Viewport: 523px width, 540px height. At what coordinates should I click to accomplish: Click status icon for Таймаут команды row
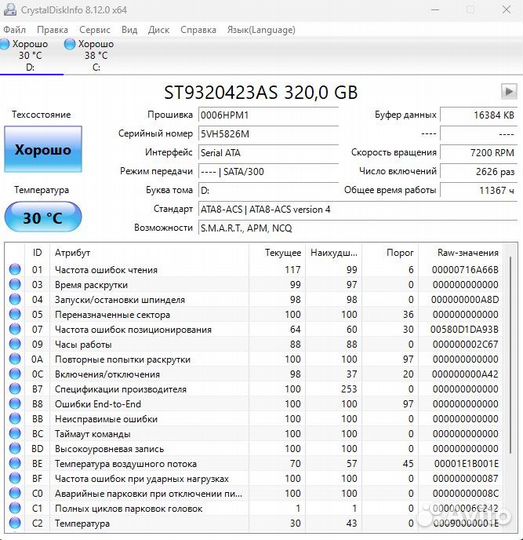coord(15,433)
